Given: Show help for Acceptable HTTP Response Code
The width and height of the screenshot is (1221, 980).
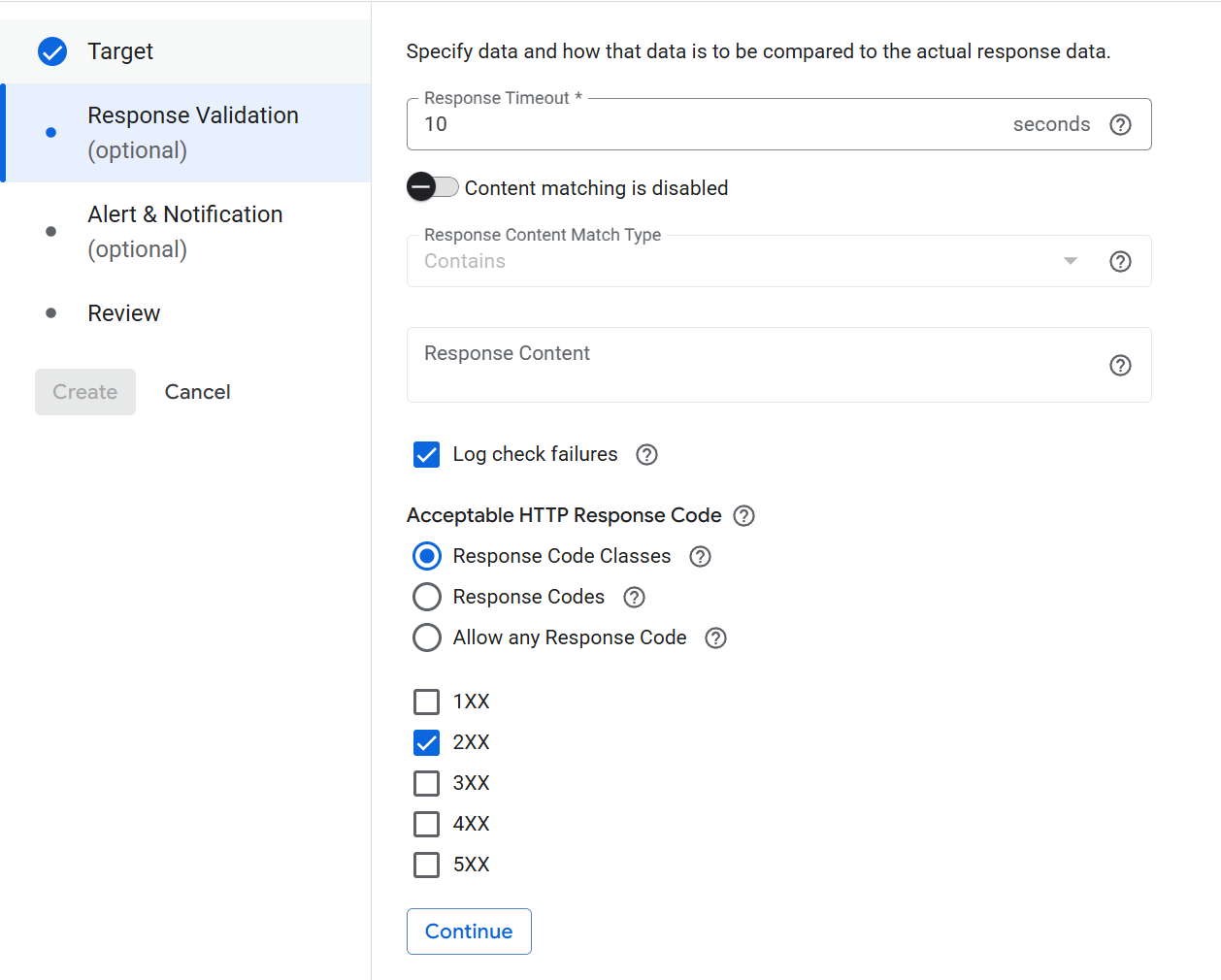Looking at the screenshot, I should [x=743, y=515].
